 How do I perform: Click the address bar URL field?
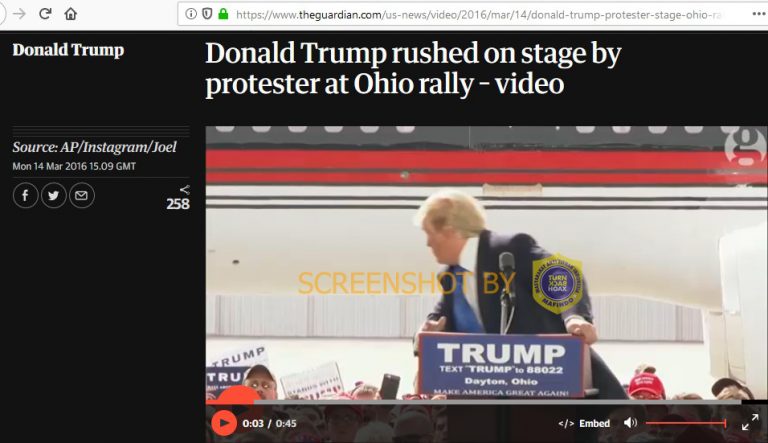(468, 14)
